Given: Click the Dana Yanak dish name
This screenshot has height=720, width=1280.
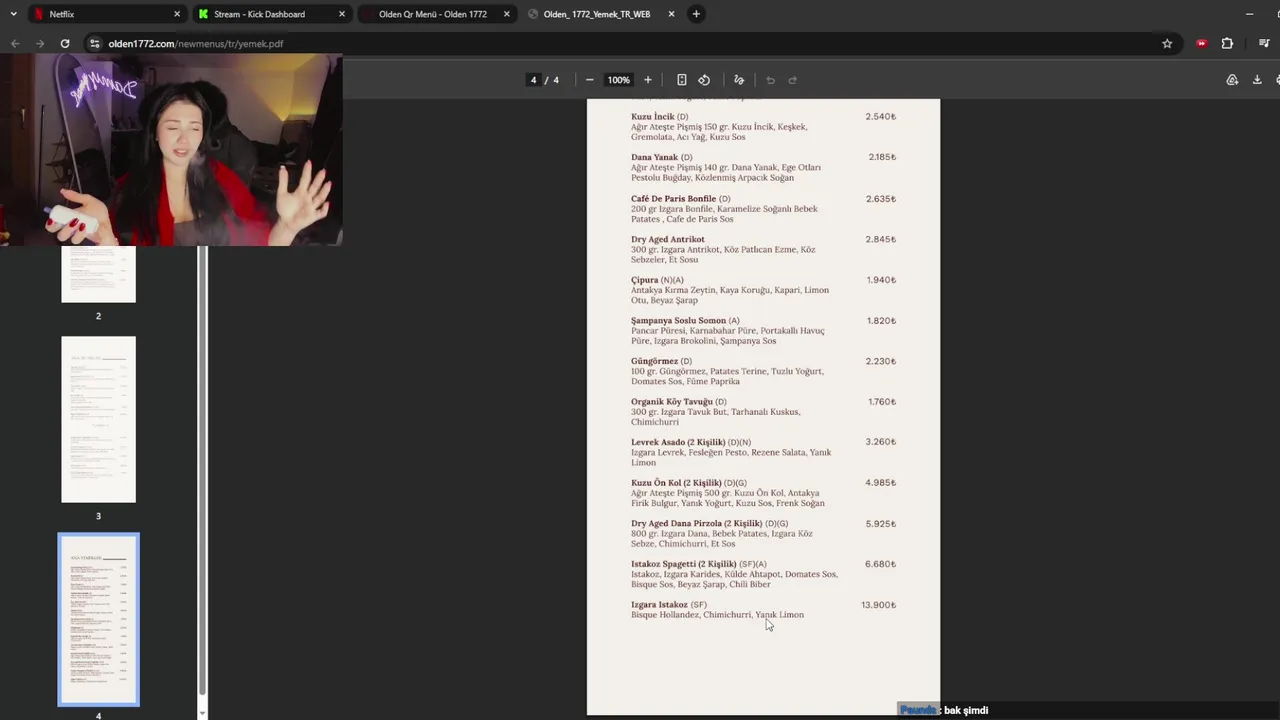Looking at the screenshot, I should 655,157.
